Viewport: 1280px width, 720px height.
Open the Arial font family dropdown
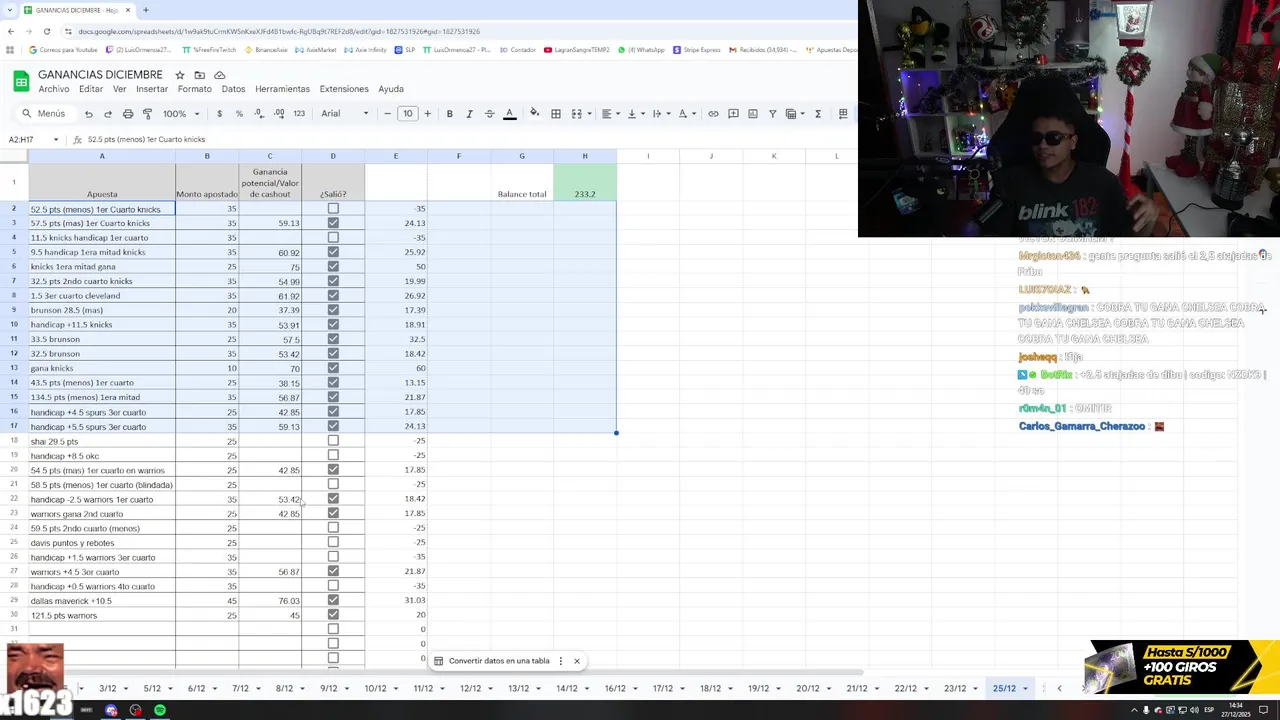point(345,114)
